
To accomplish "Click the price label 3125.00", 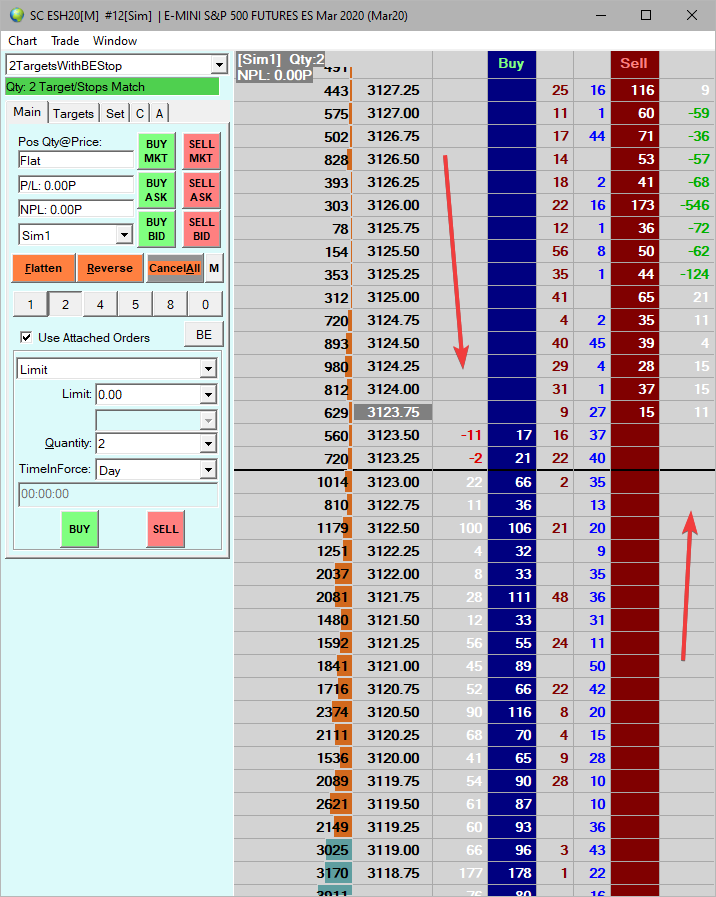I will point(393,297).
